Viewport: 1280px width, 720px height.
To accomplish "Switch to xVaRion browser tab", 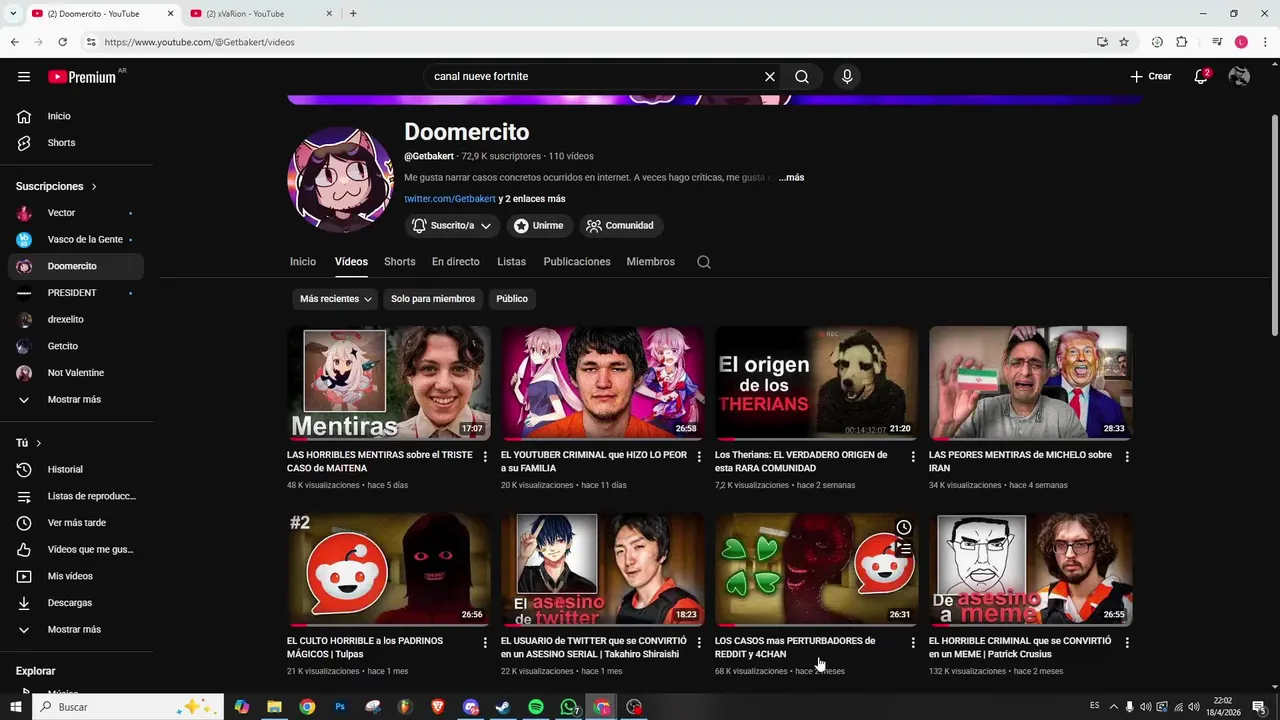I will pos(258,14).
